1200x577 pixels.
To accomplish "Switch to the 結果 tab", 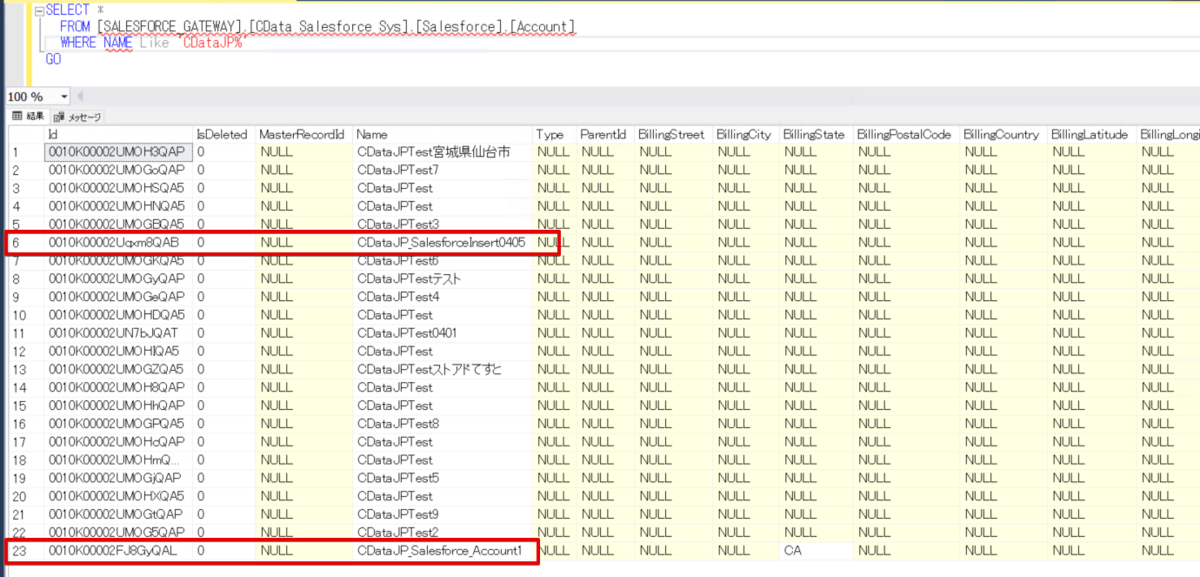I will pos(28,116).
